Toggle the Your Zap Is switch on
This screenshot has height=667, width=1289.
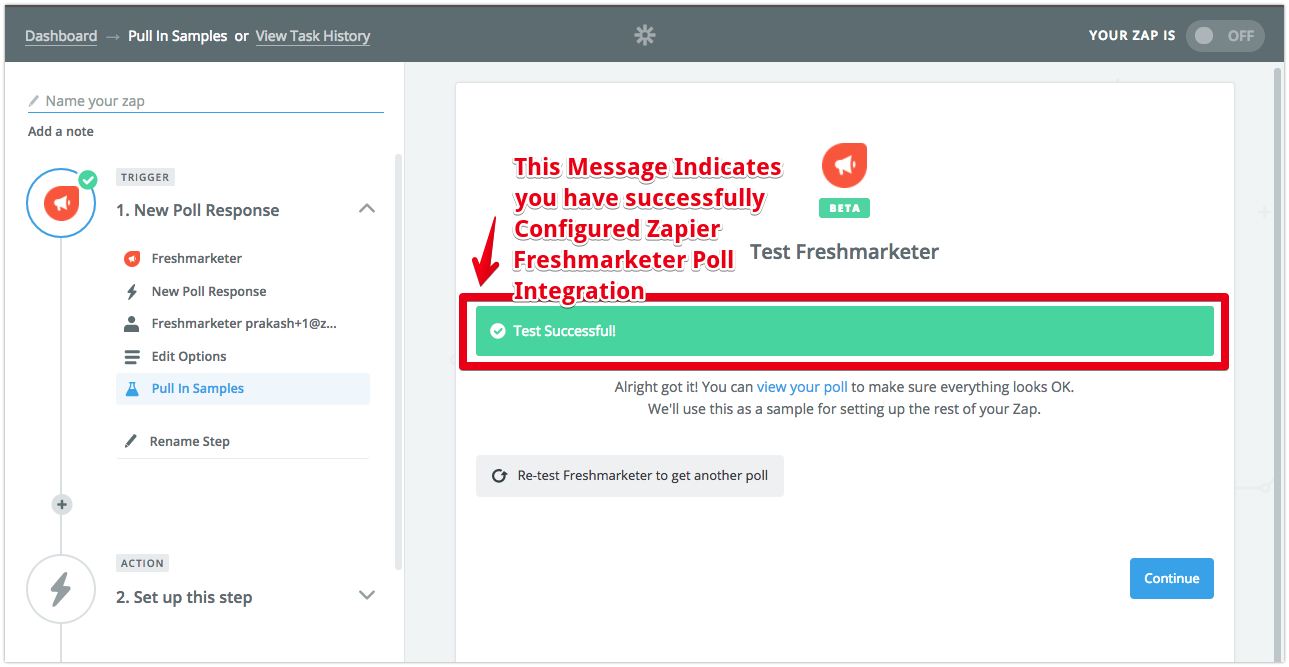(x=1225, y=36)
